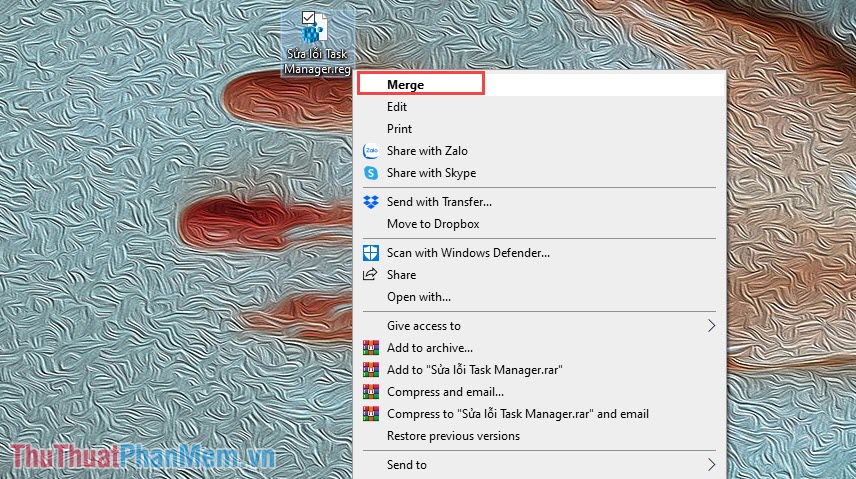Expand the Give access to submenu arrow
This screenshot has width=856, height=479.
711,326
